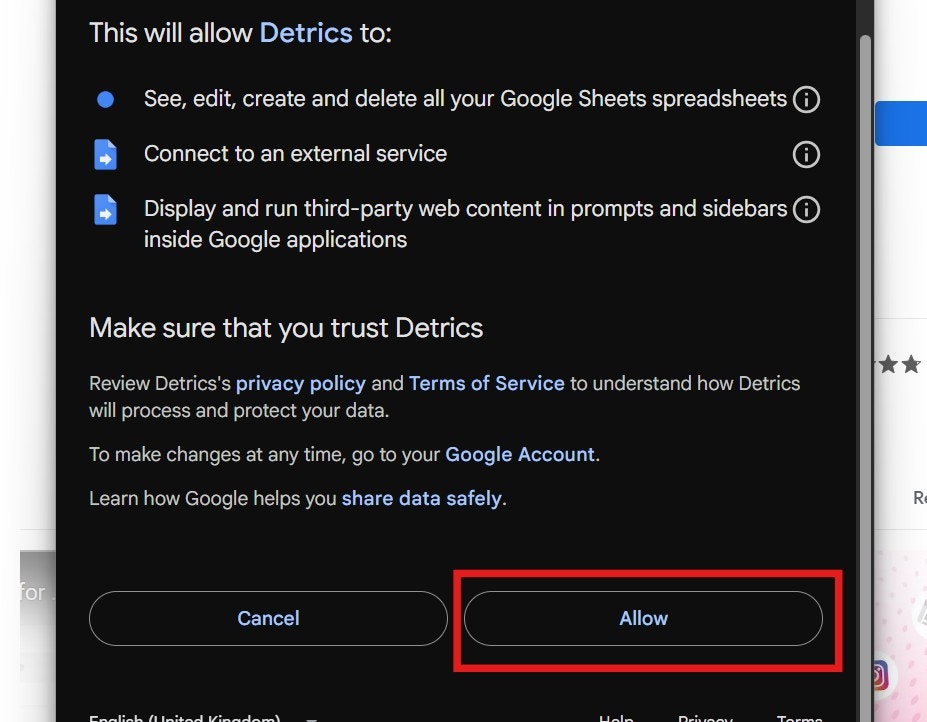Click the Connect to external service document icon

point(105,154)
